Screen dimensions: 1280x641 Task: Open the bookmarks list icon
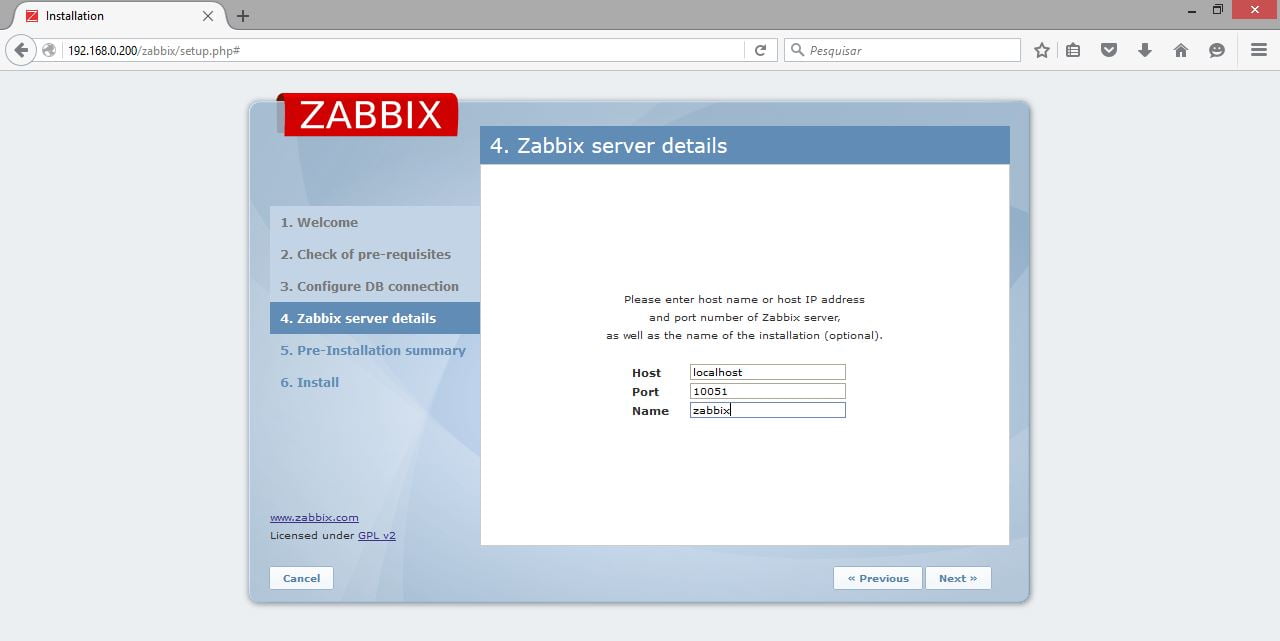tap(1073, 50)
